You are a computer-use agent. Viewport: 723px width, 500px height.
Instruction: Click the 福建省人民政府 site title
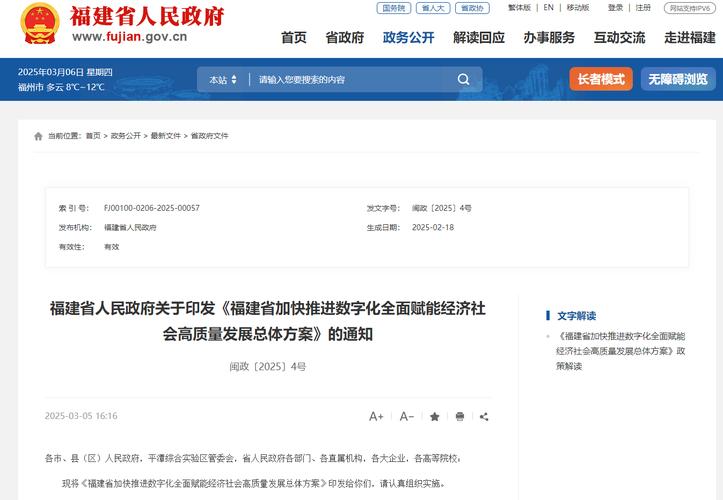pyautogui.click(x=147, y=16)
